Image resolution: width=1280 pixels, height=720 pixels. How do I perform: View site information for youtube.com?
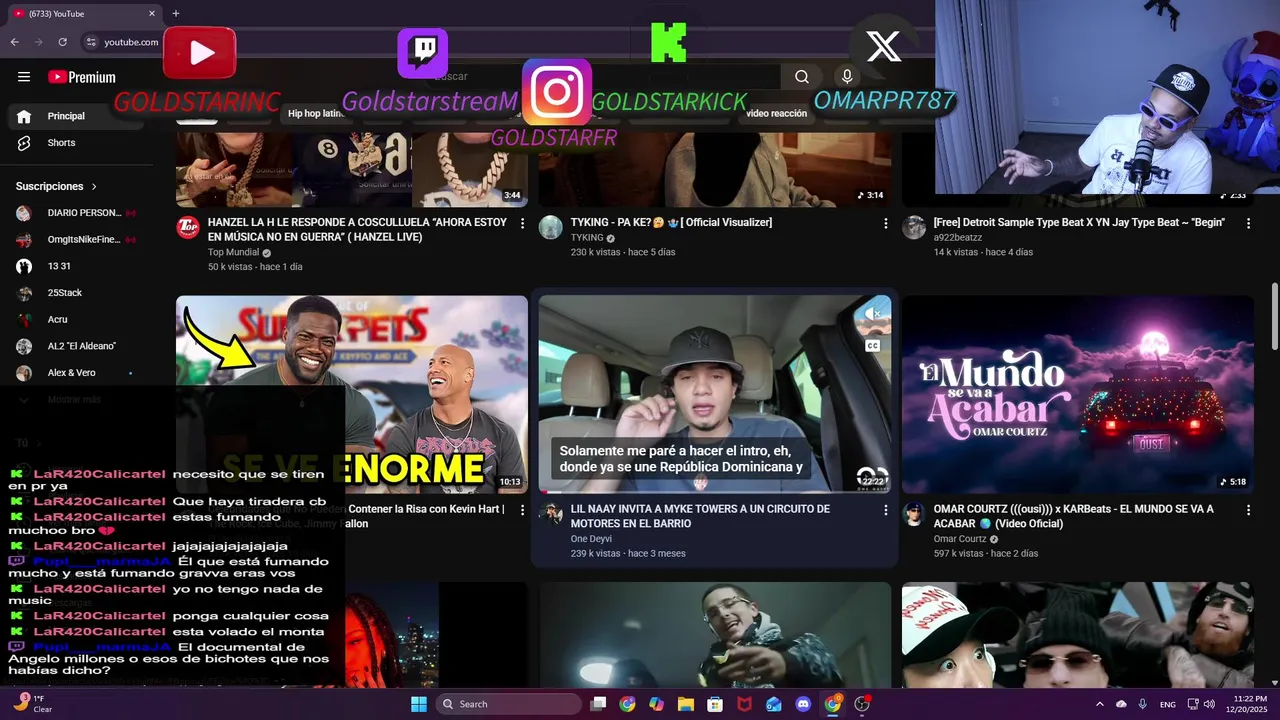[x=91, y=42]
